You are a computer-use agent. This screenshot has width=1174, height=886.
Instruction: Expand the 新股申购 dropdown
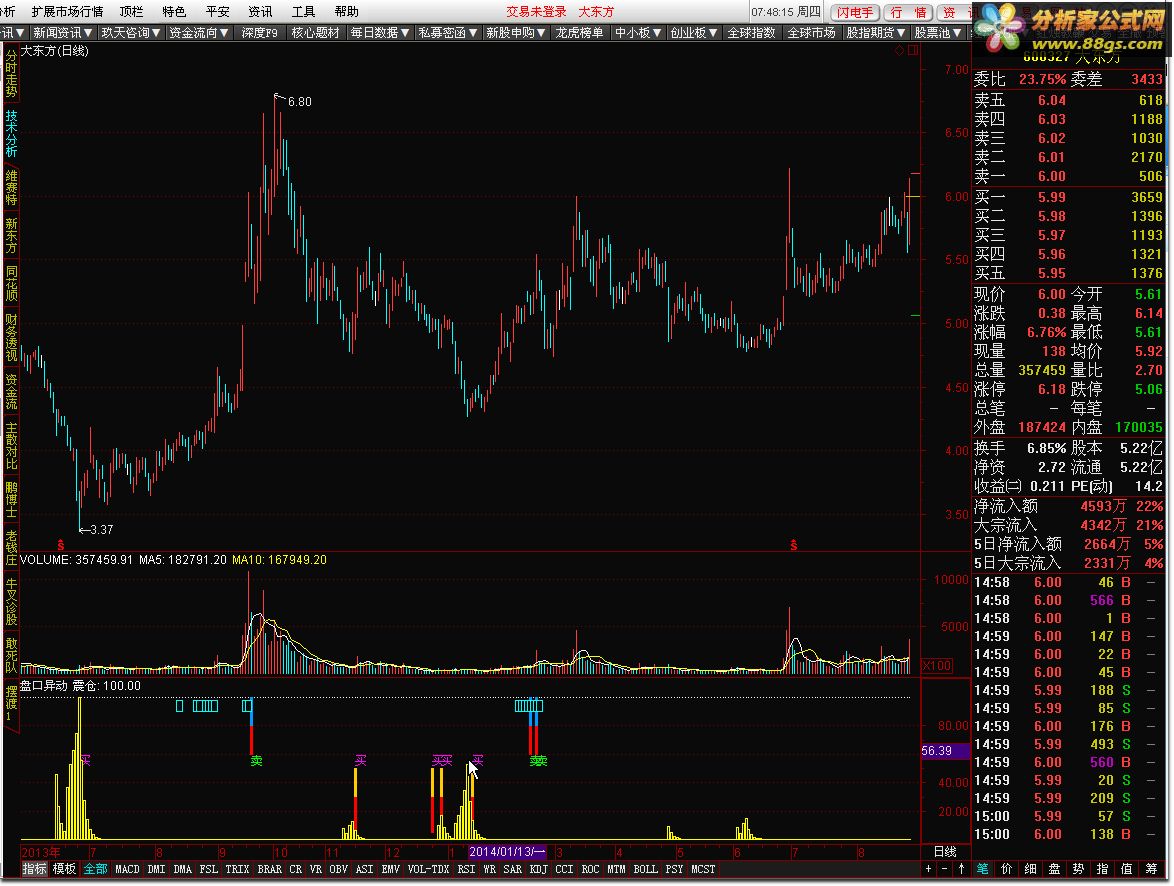515,32
